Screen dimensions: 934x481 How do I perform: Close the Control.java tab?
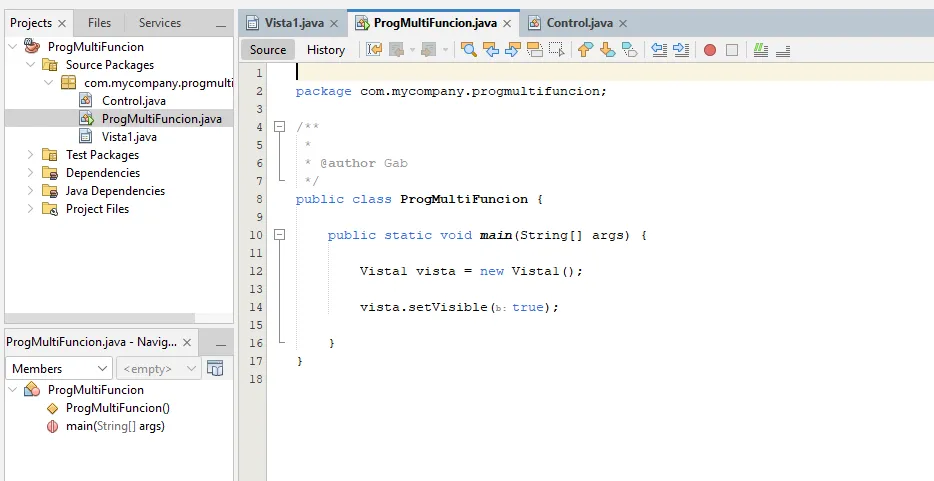(623, 24)
